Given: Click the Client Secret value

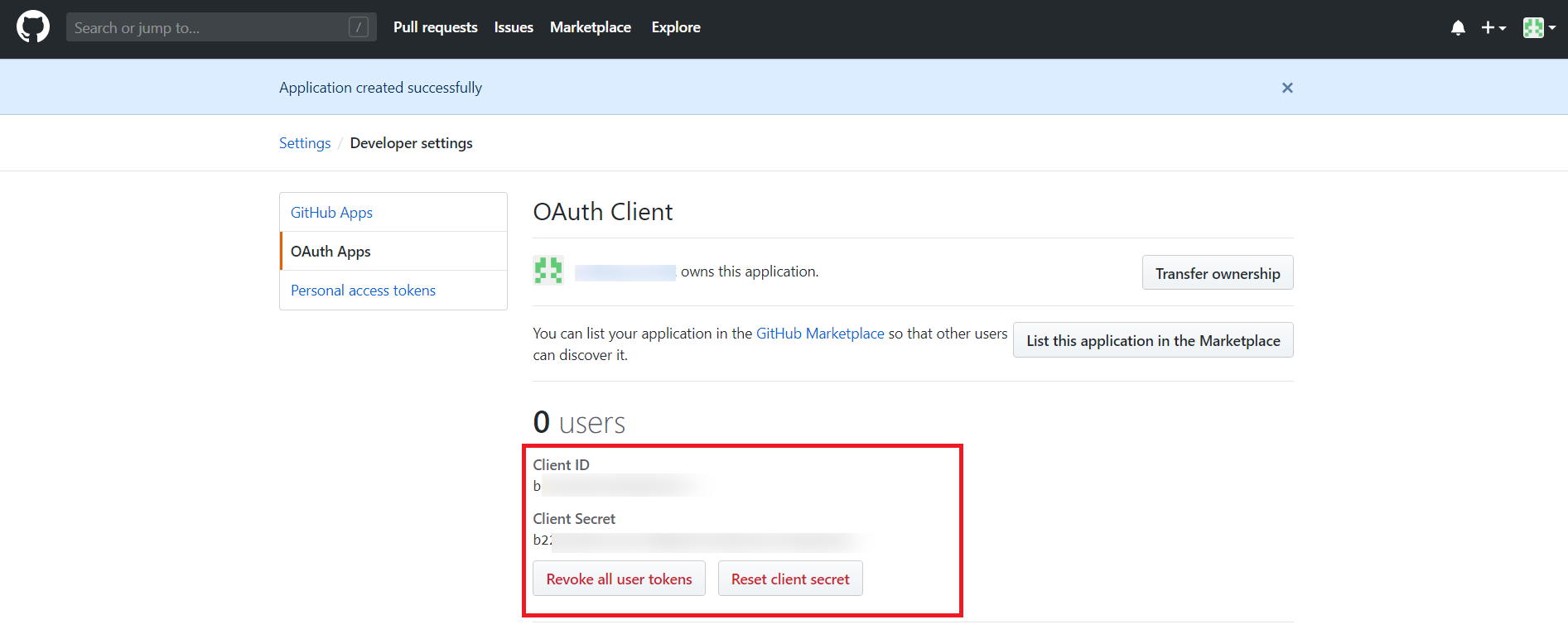Looking at the screenshot, I should pos(700,540).
